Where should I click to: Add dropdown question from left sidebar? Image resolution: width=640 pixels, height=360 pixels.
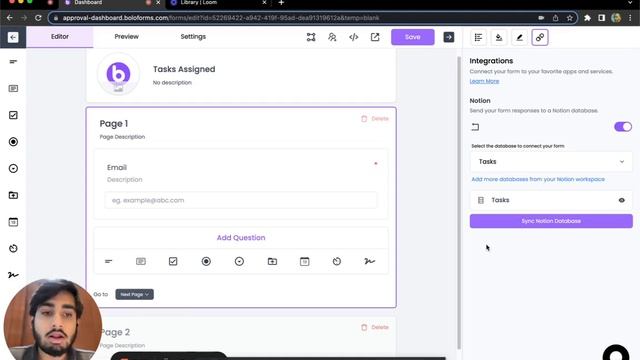pos(13,169)
